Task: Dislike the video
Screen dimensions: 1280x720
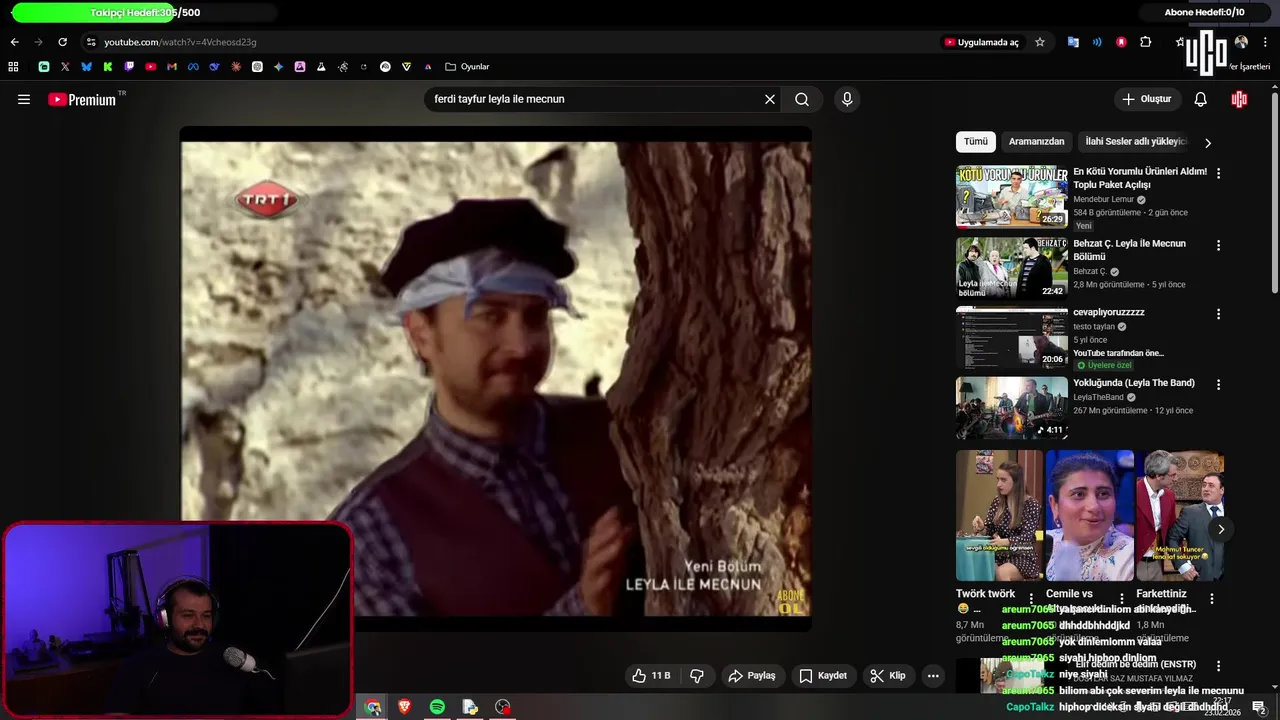Action: point(697,676)
